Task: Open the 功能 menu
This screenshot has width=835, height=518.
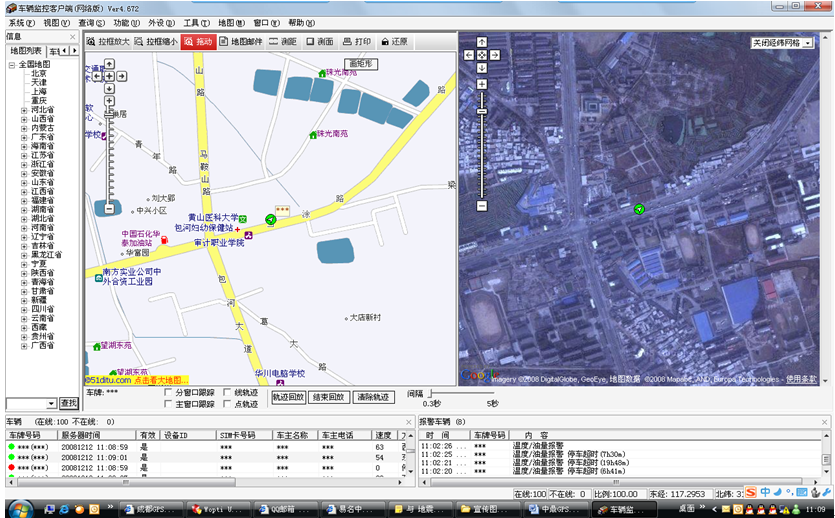Action: point(126,22)
